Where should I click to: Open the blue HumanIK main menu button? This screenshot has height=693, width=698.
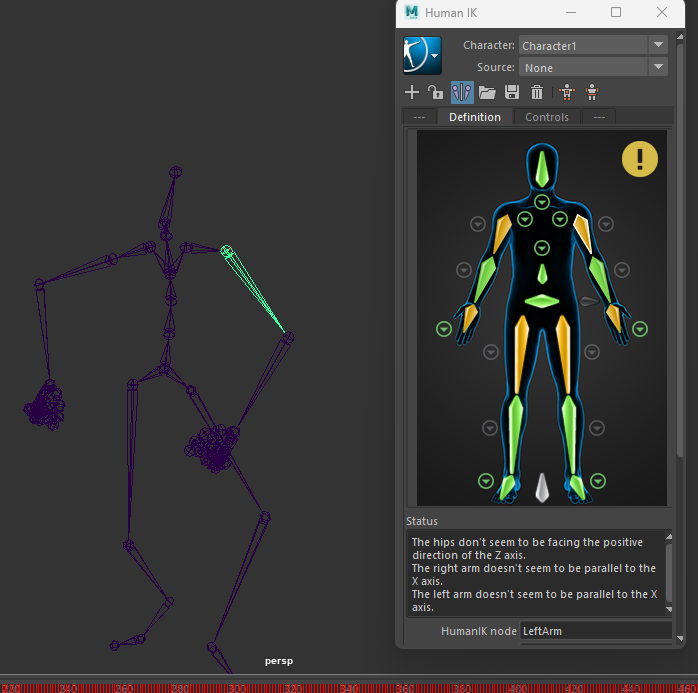coord(422,56)
